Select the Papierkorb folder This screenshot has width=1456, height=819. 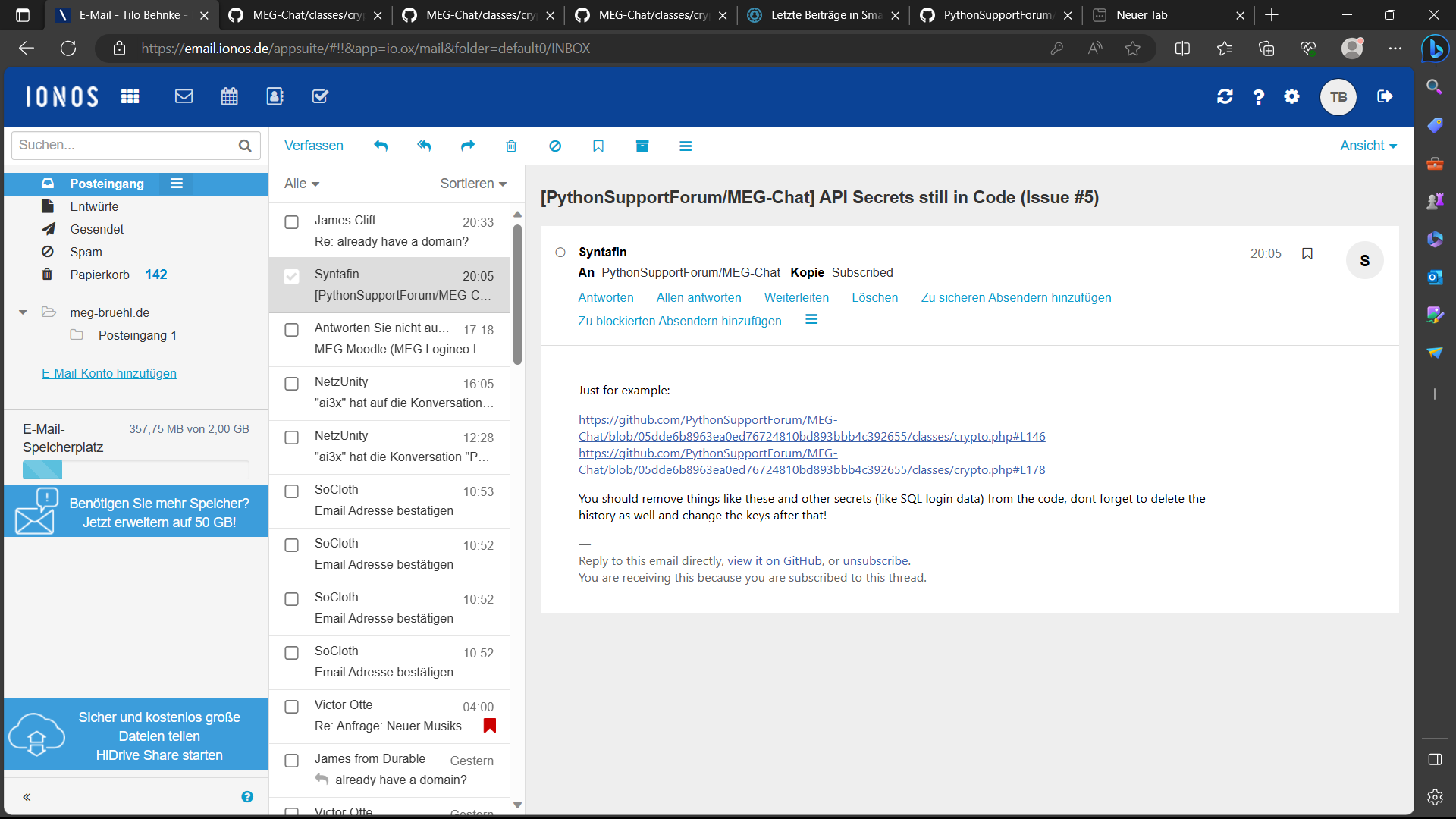(x=99, y=275)
